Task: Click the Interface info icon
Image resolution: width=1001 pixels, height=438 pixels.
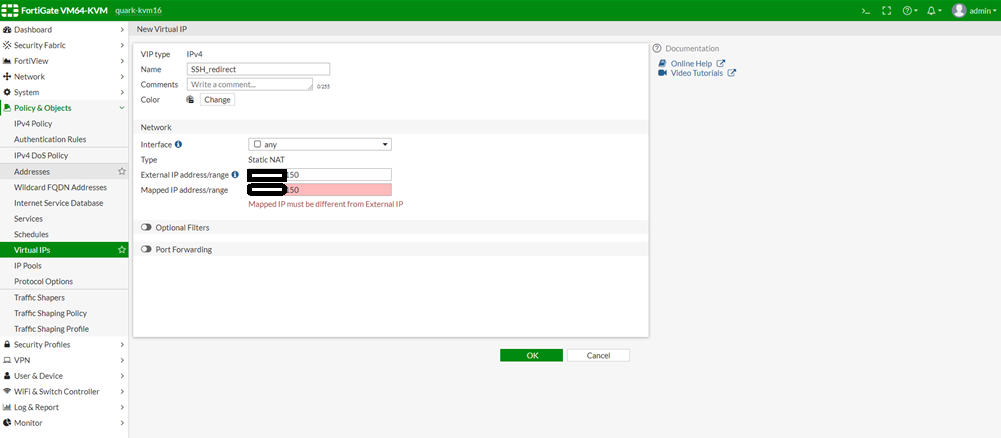Action: coord(179,144)
